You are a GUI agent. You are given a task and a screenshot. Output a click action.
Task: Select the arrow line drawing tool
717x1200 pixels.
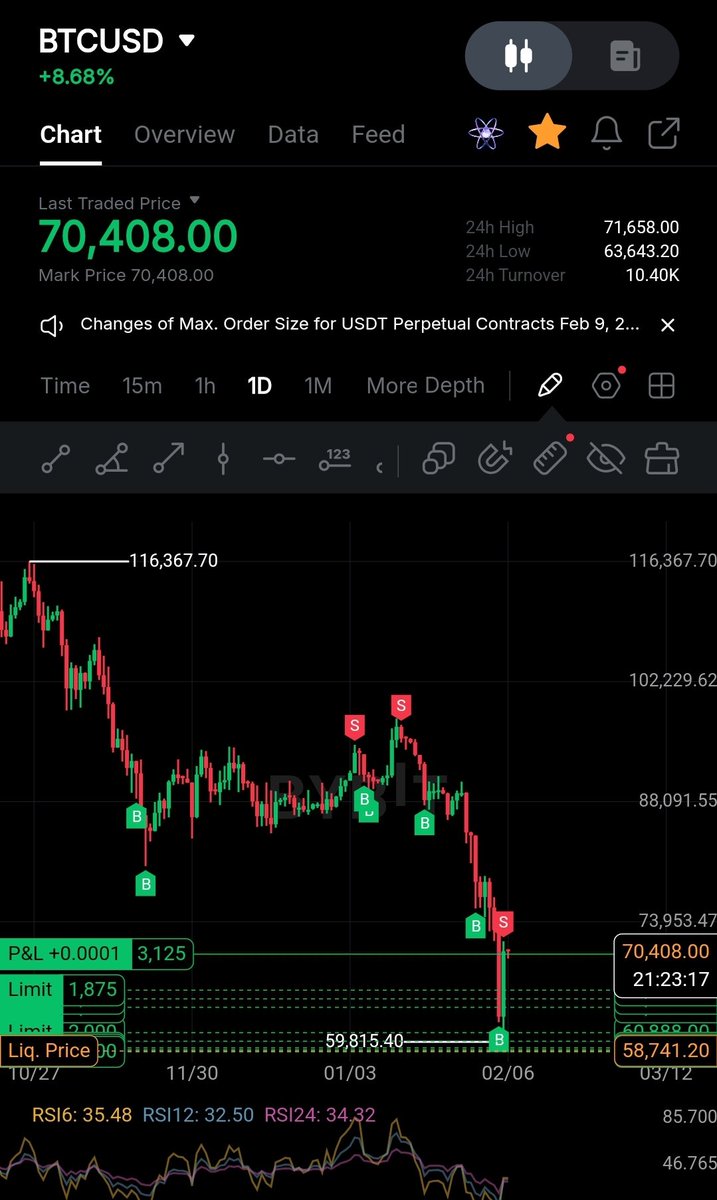pos(168,460)
